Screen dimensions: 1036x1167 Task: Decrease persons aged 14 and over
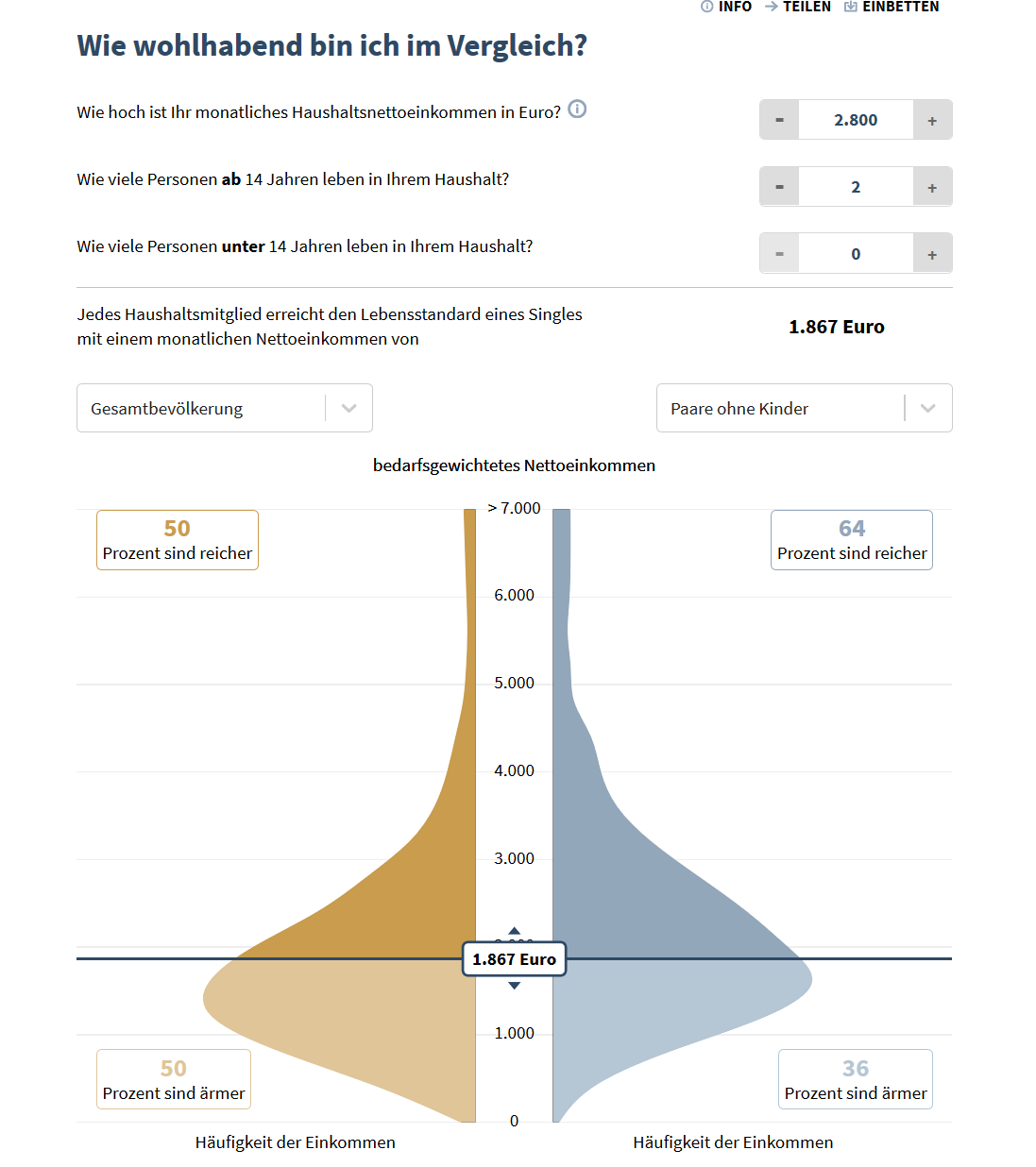coord(779,187)
